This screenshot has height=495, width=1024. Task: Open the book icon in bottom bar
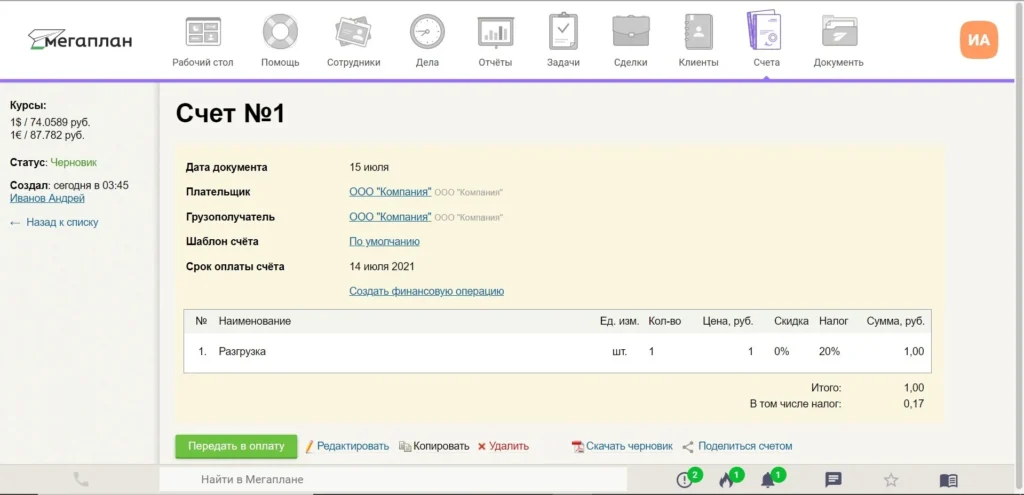click(948, 481)
